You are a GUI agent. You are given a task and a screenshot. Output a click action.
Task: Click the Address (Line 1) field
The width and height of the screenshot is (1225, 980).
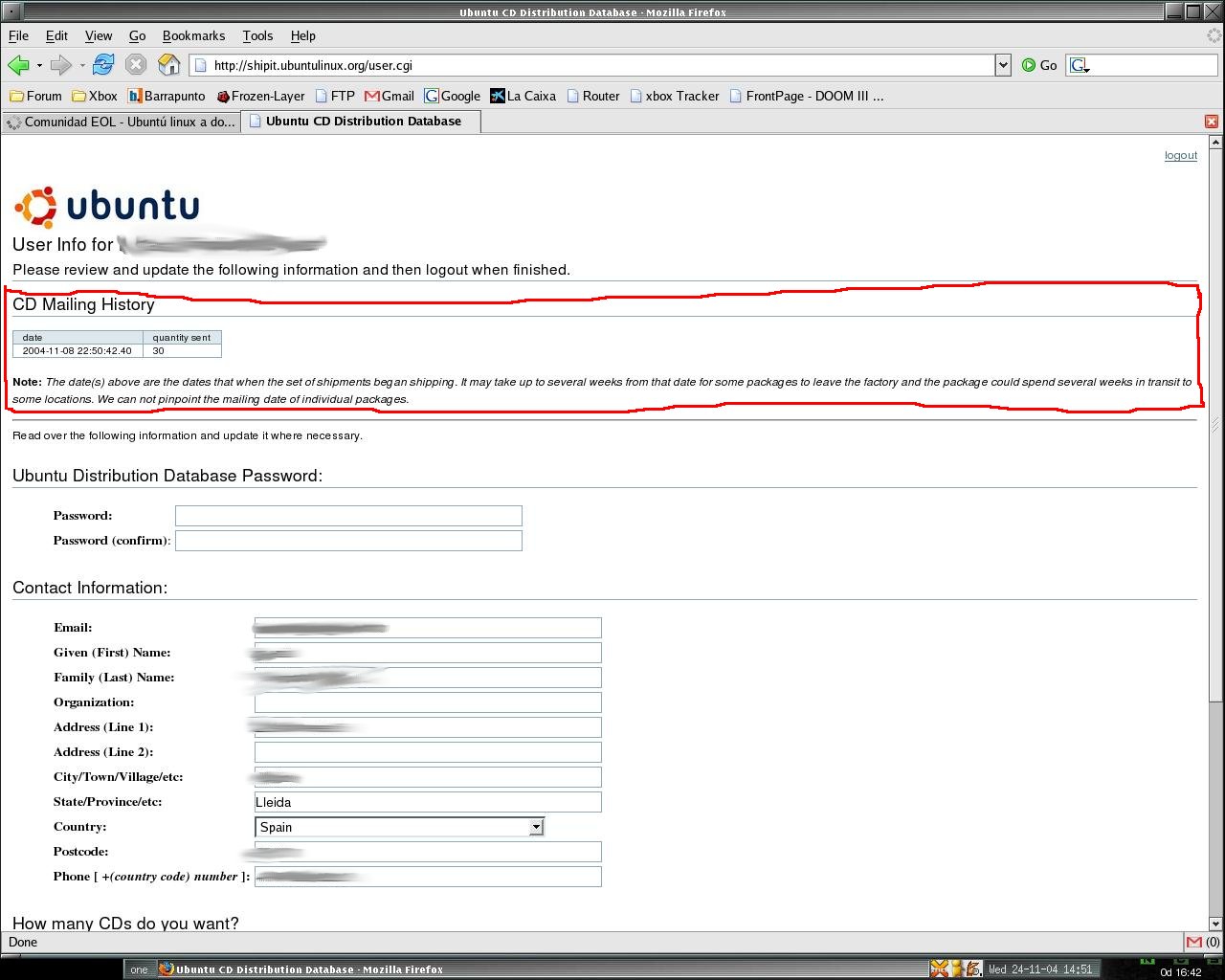[428, 727]
